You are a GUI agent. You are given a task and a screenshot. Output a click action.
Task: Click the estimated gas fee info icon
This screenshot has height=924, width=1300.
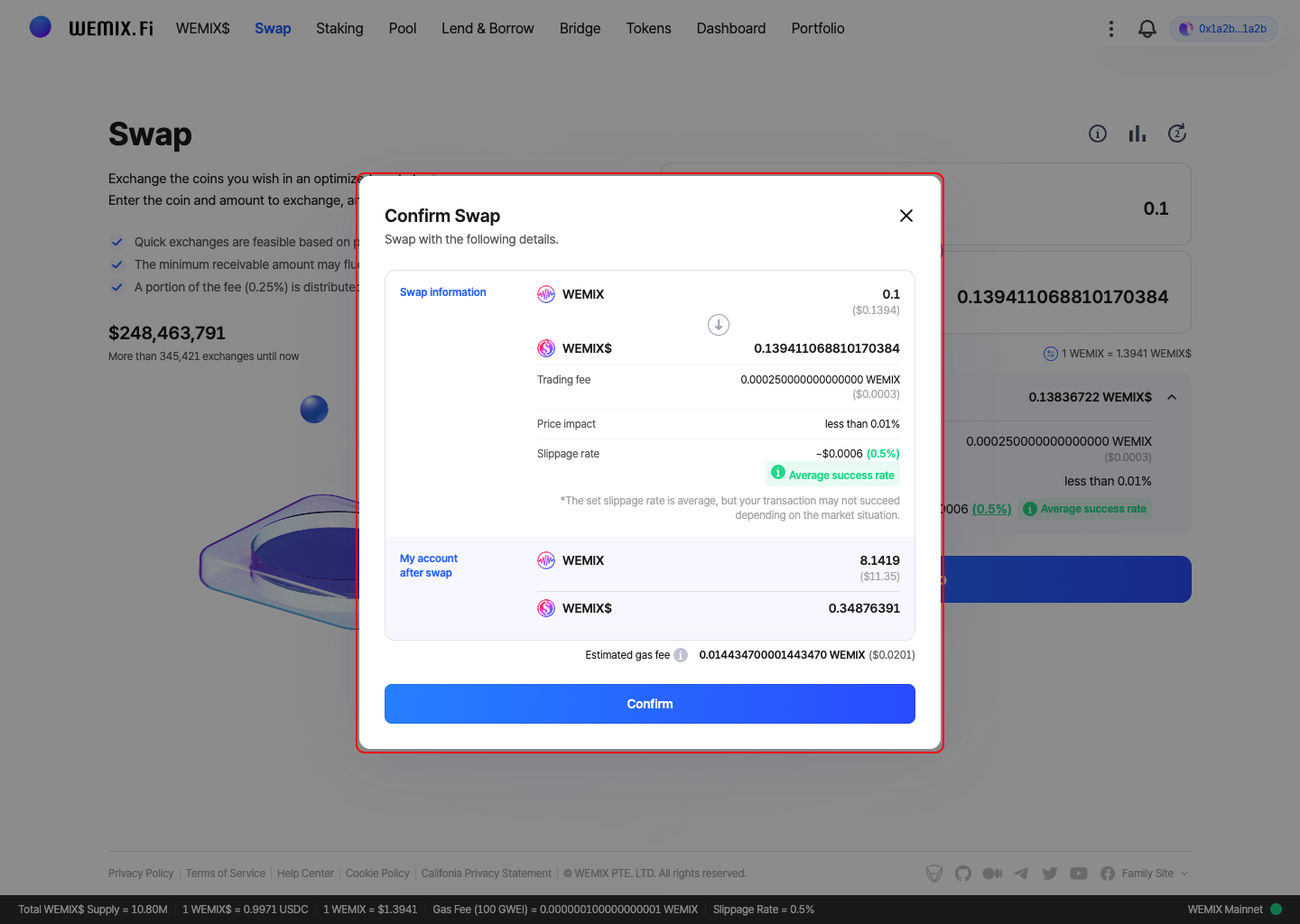681,655
